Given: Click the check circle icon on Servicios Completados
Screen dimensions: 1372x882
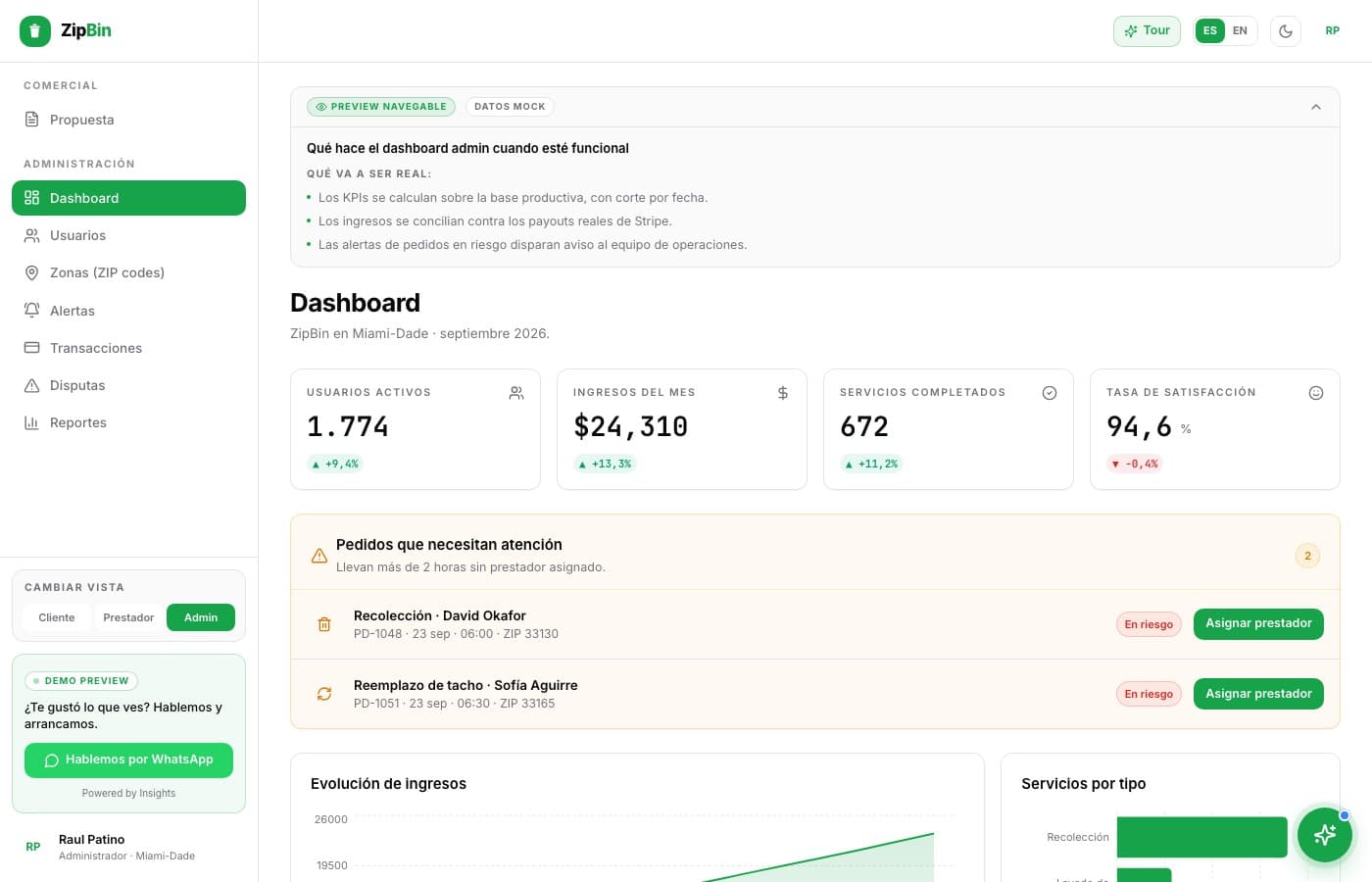Looking at the screenshot, I should pyautogui.click(x=1050, y=393).
